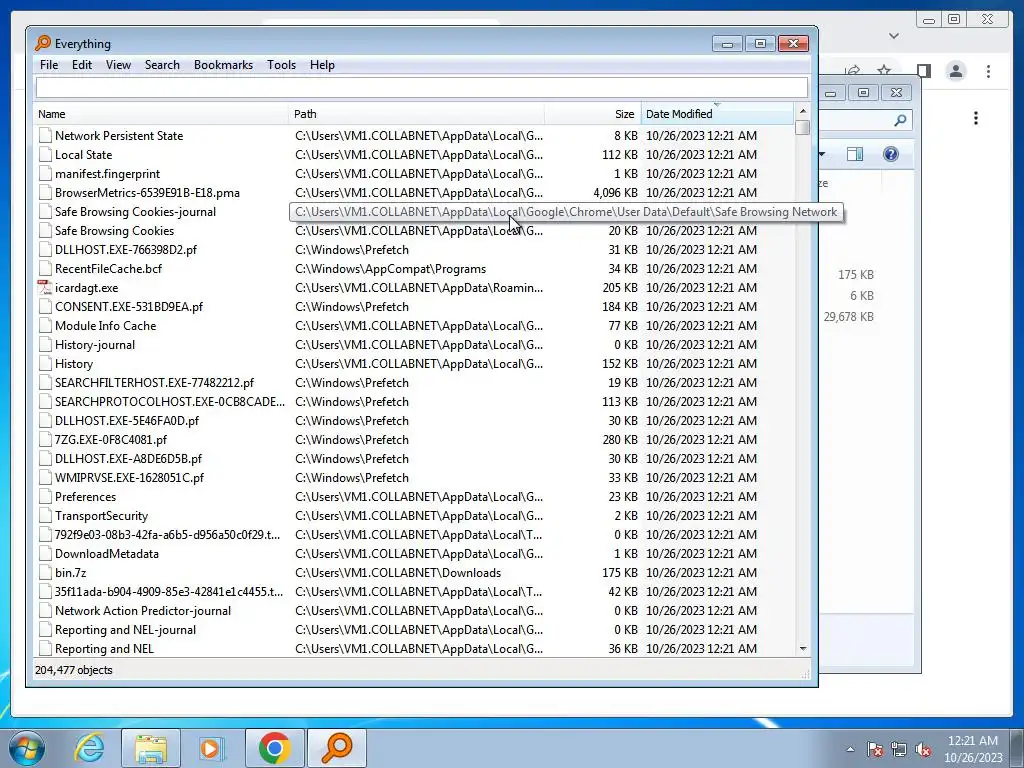Click the Downloads path for bin.7z

point(398,573)
